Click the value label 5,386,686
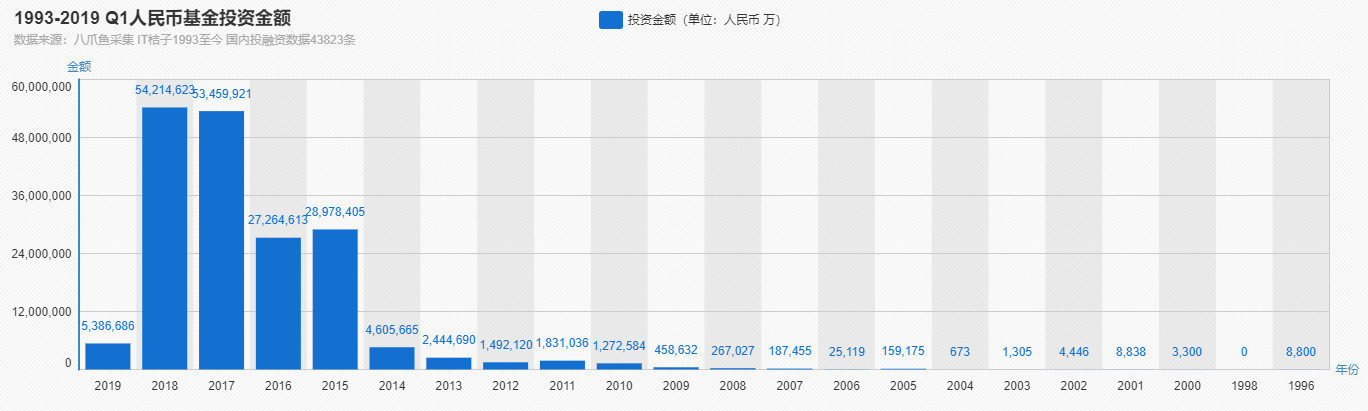 [x=108, y=326]
